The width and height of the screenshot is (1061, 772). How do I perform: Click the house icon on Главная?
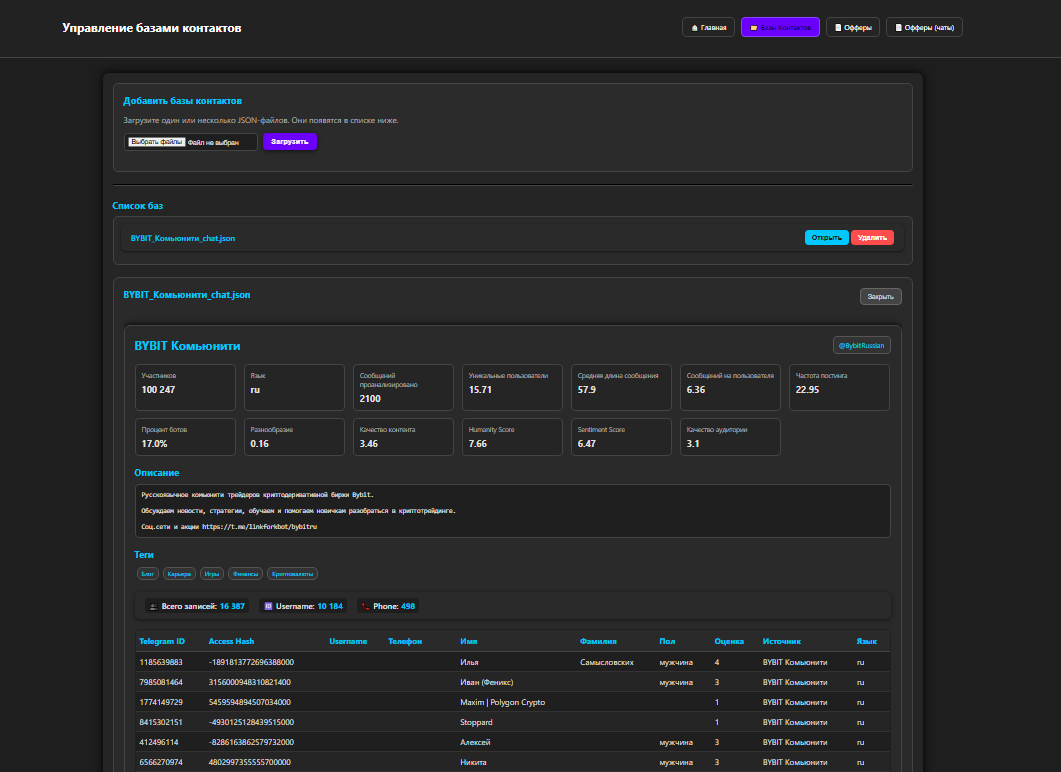click(694, 28)
